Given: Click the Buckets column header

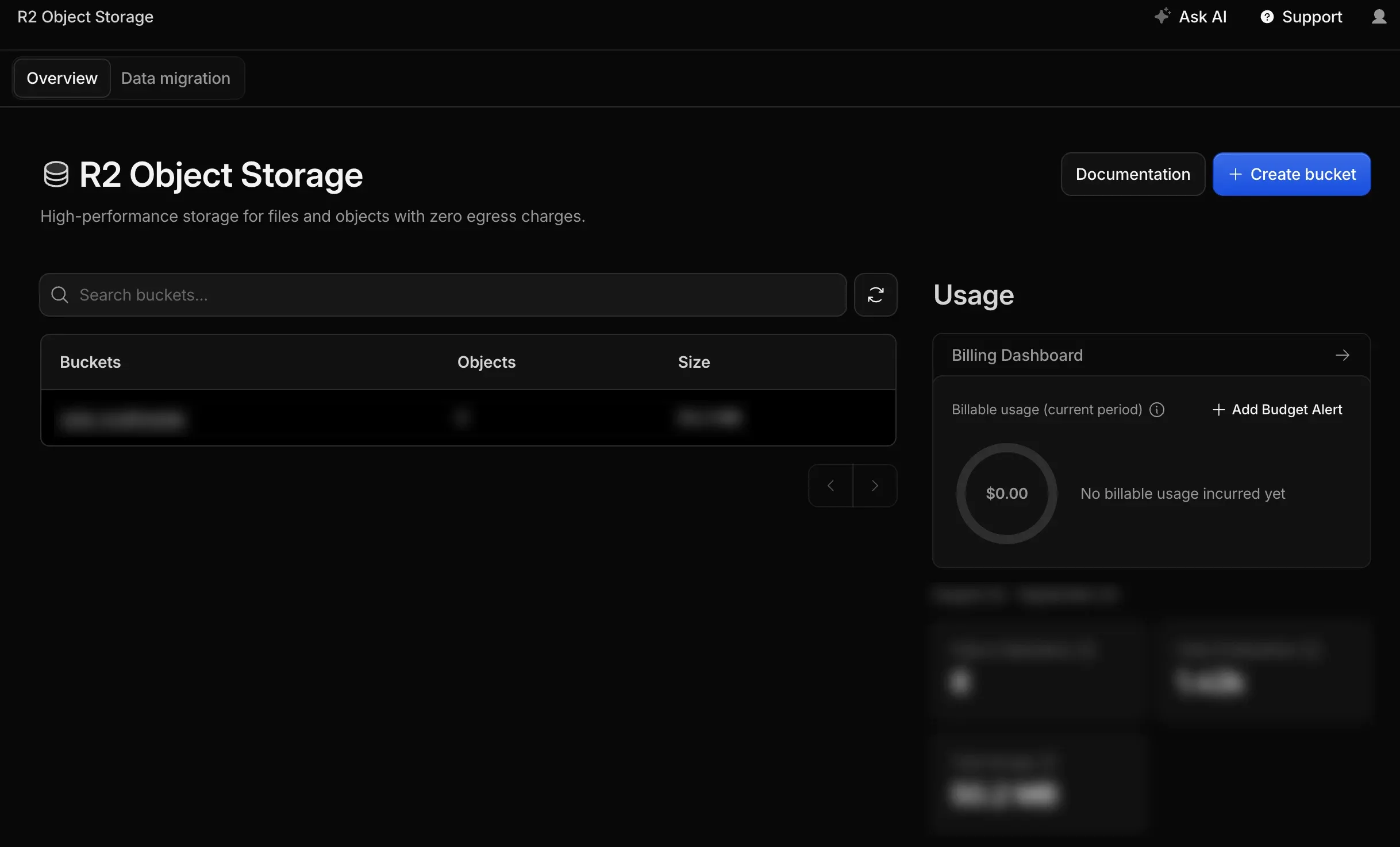Looking at the screenshot, I should (x=90, y=362).
